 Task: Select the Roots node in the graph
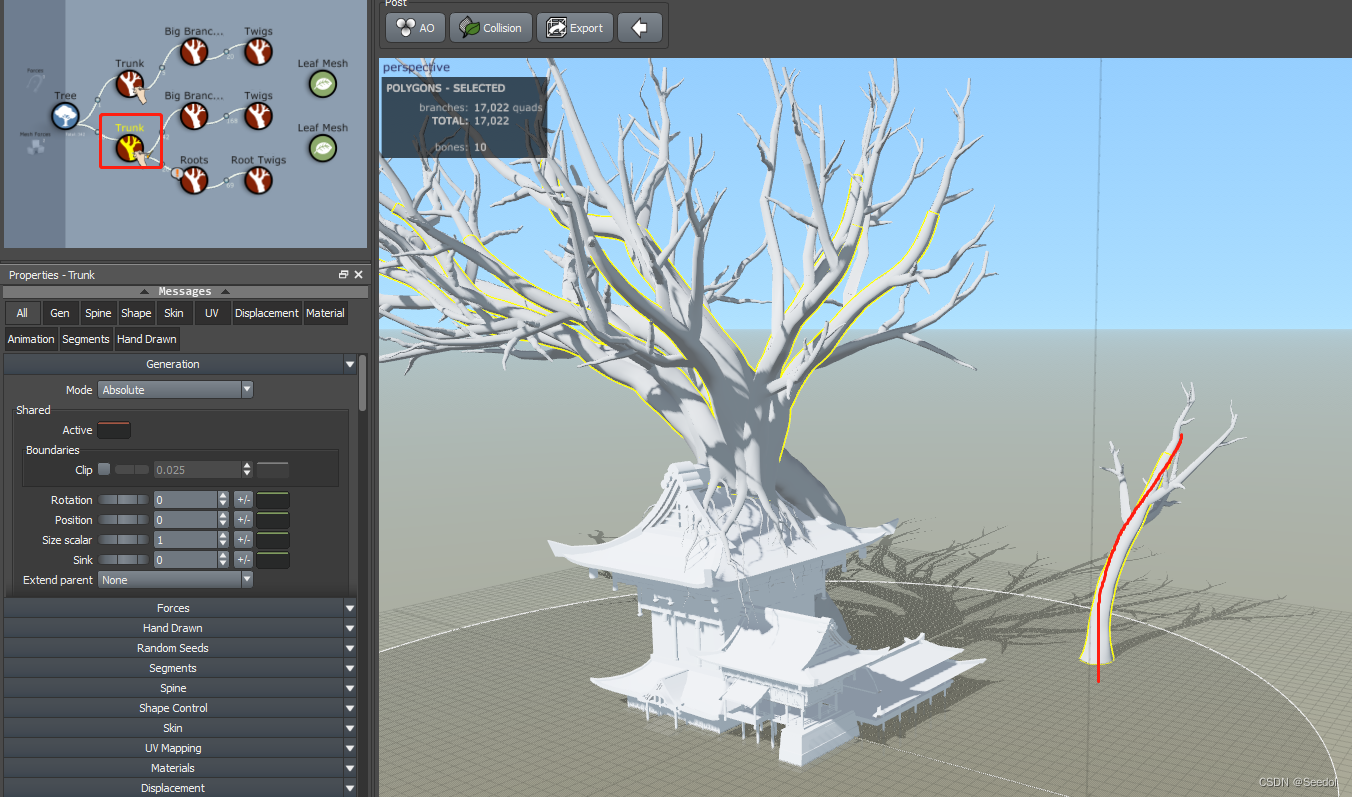[193, 180]
